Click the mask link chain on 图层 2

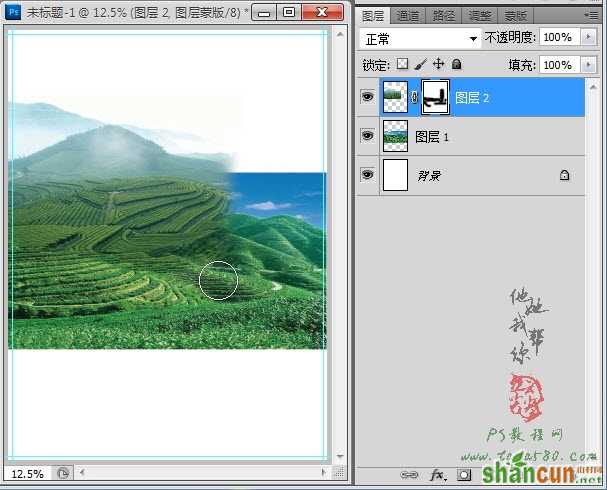pyautogui.click(x=414, y=97)
